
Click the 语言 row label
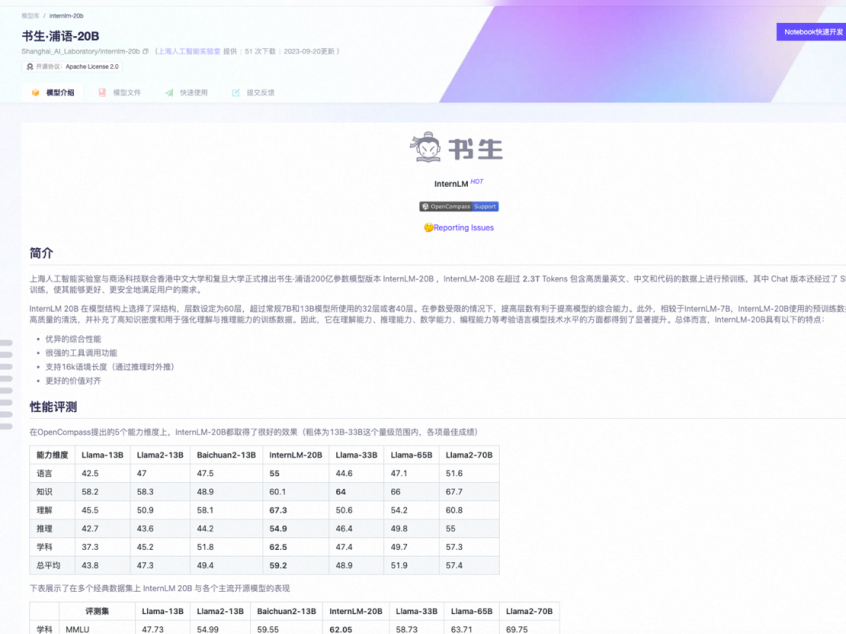click(x=44, y=474)
